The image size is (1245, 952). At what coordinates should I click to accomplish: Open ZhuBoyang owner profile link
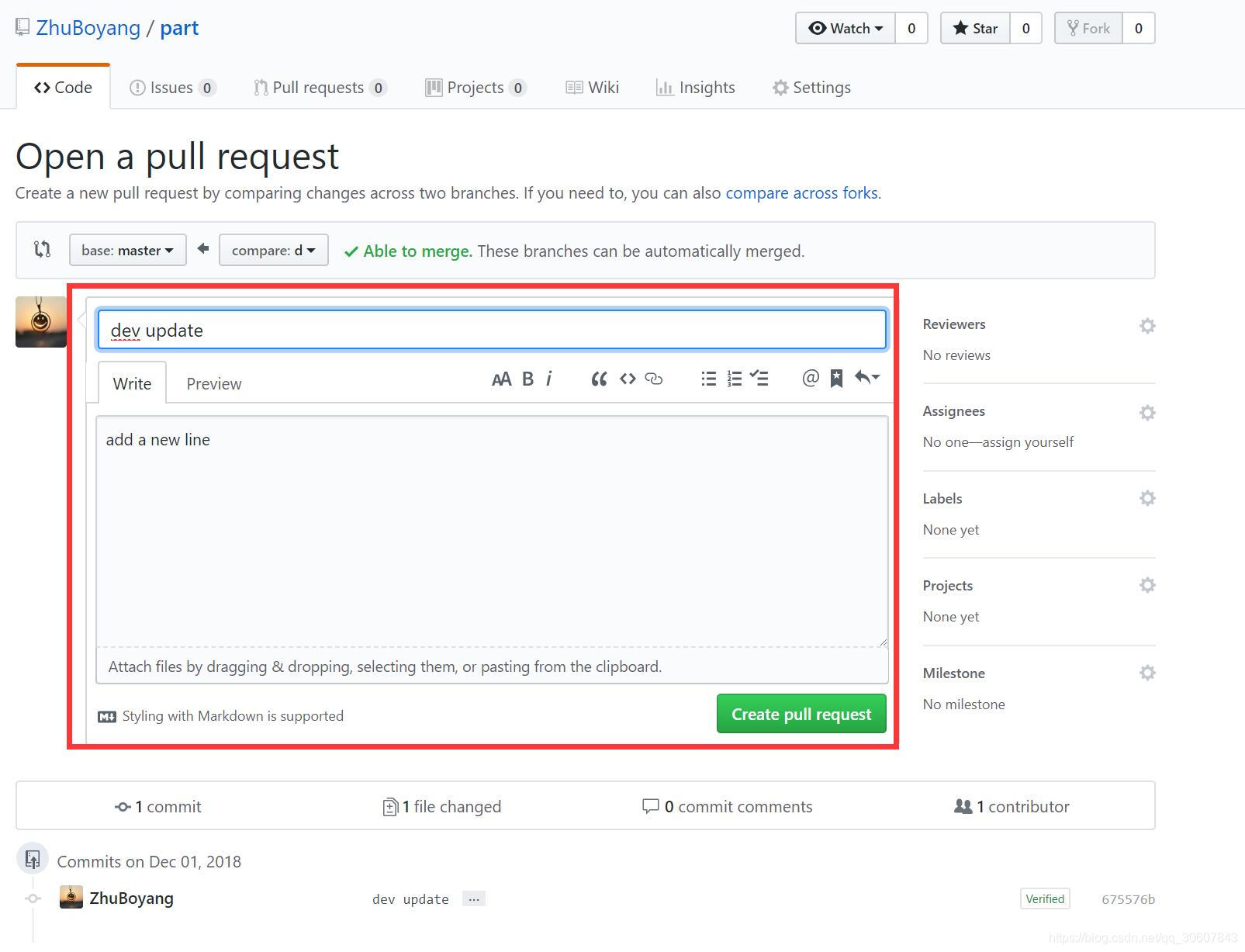[x=88, y=27]
